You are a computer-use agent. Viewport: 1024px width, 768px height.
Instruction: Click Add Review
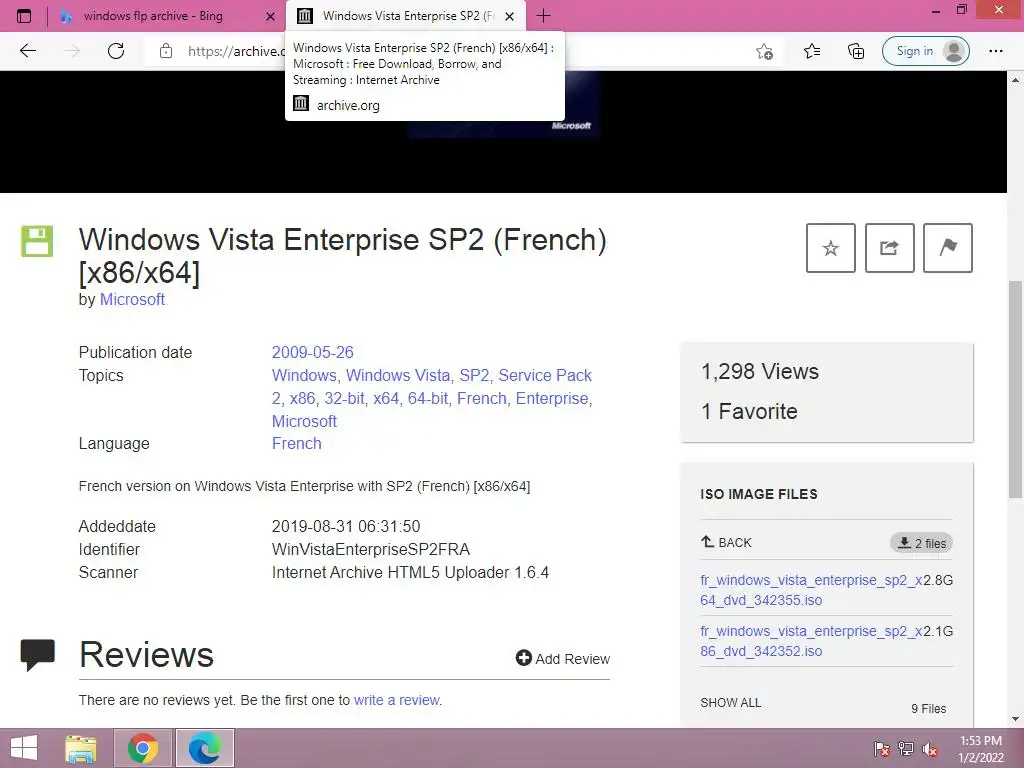[x=562, y=658]
